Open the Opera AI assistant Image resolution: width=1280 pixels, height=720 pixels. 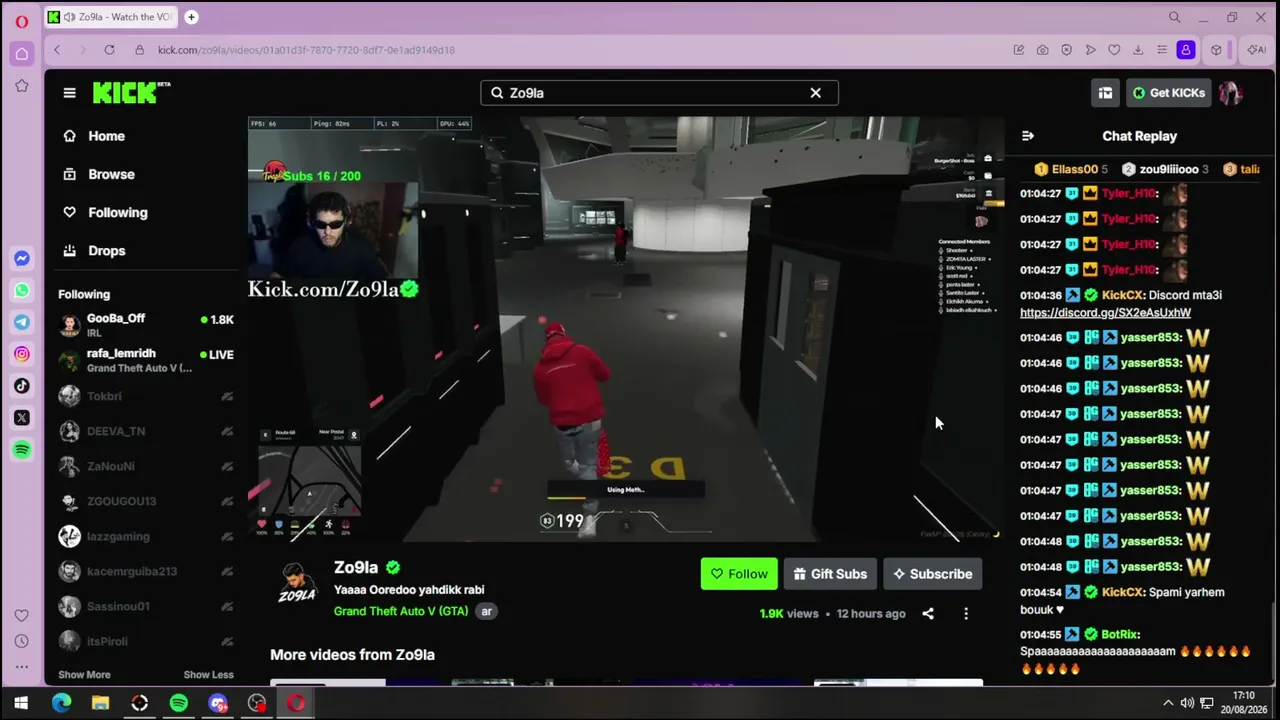pyautogui.click(x=1256, y=50)
